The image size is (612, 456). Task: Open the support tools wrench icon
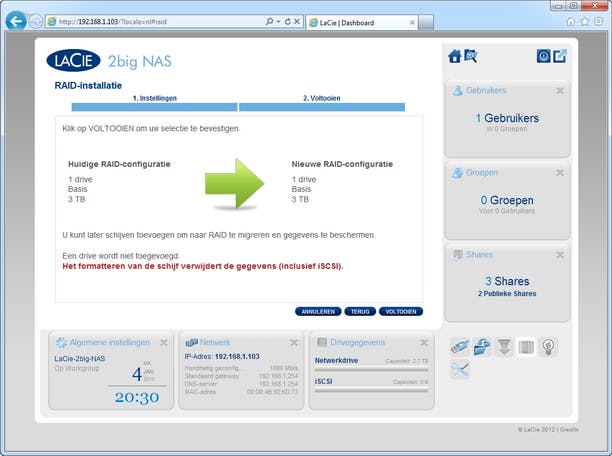[459, 369]
